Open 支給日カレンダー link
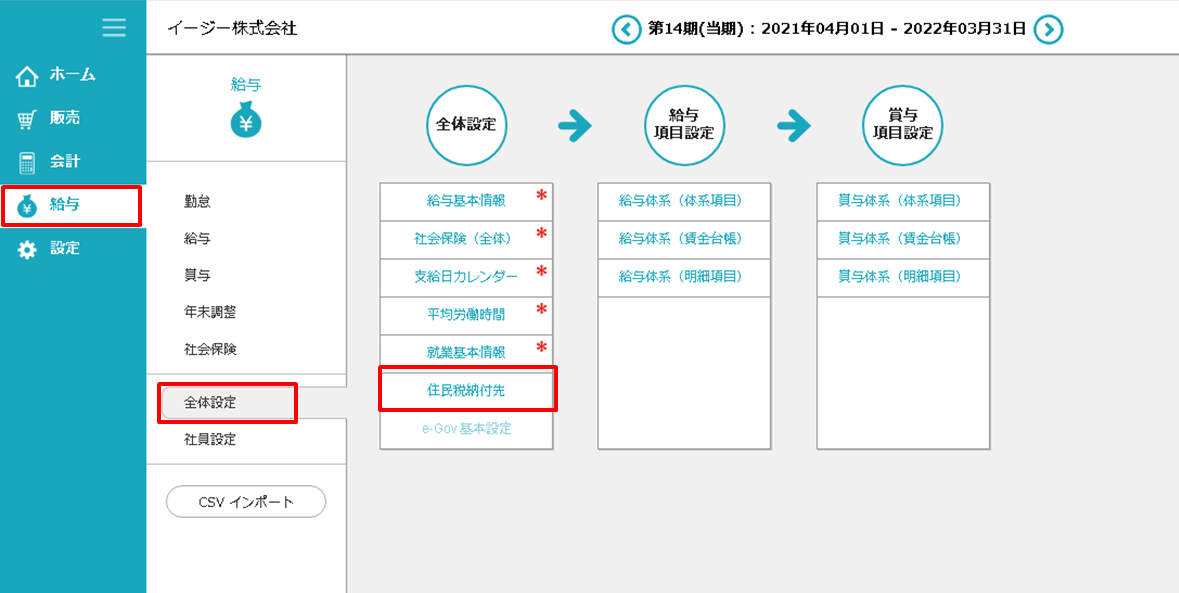The height and width of the screenshot is (593, 1179). point(466,276)
